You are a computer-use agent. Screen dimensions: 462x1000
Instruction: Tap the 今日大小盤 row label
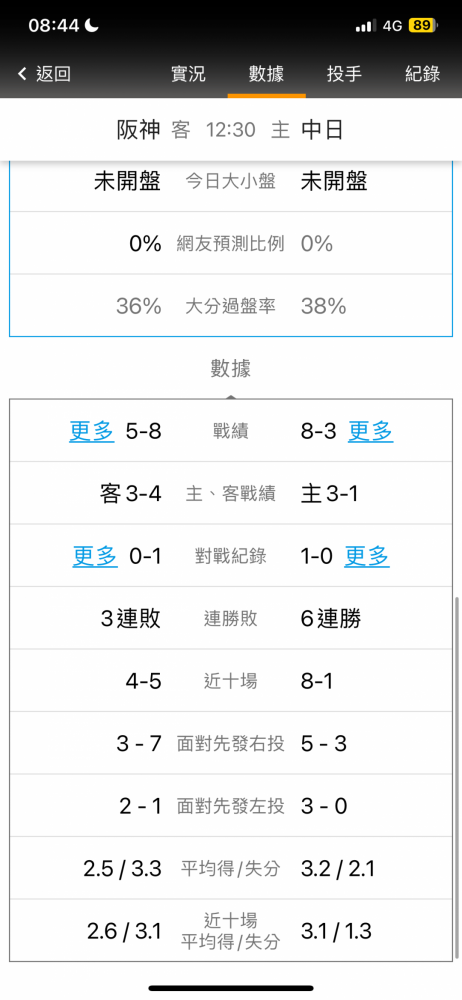(230, 182)
